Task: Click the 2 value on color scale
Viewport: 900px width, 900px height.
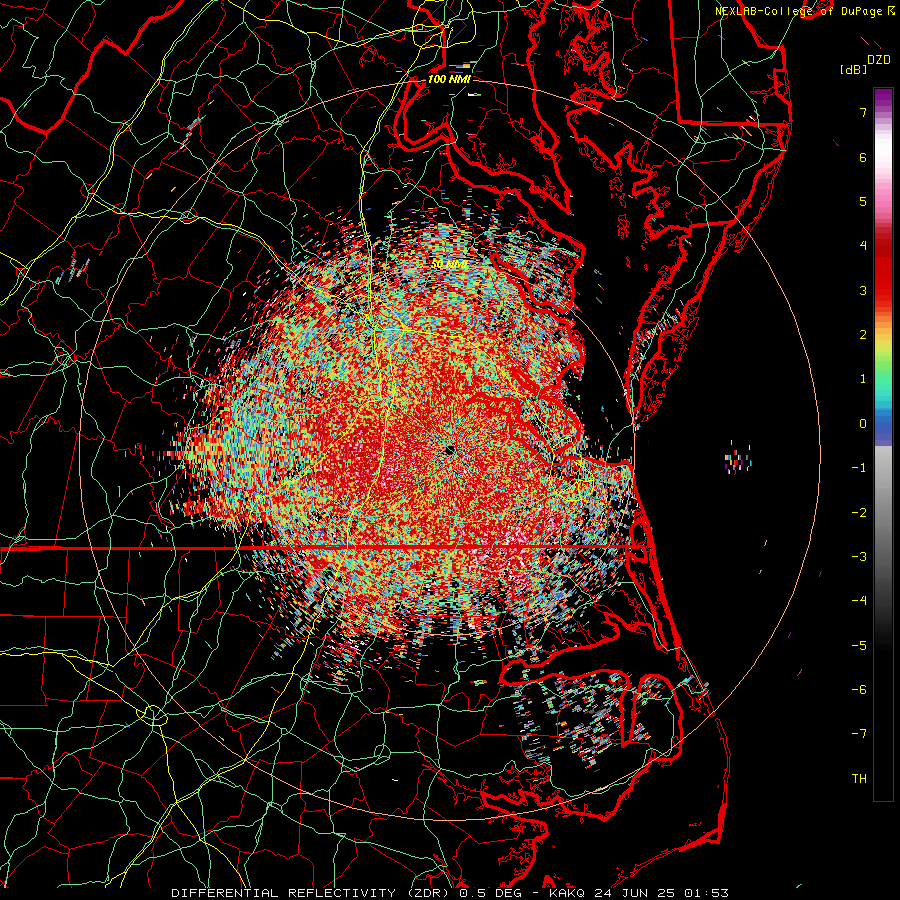Action: click(x=863, y=335)
